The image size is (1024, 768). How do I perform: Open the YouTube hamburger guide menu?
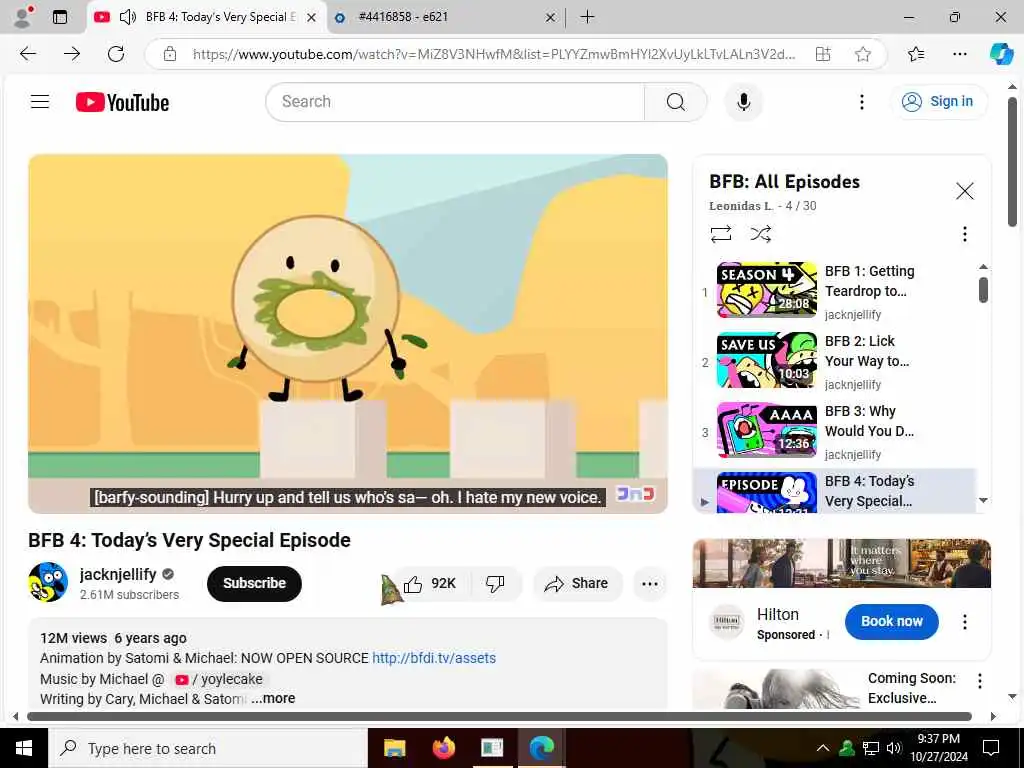point(40,101)
